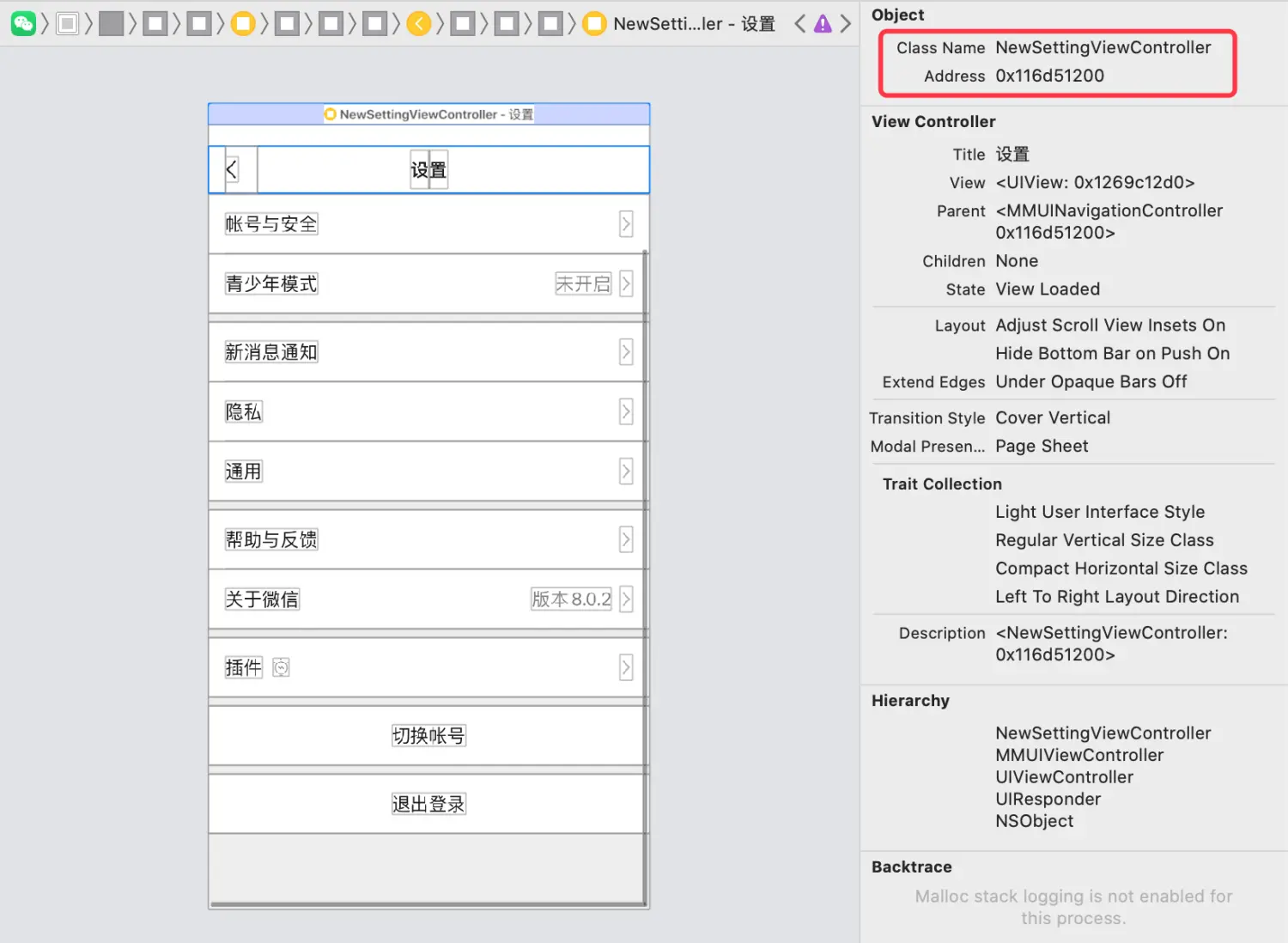Select the Class Name value NewSettingViewController

point(1103,47)
